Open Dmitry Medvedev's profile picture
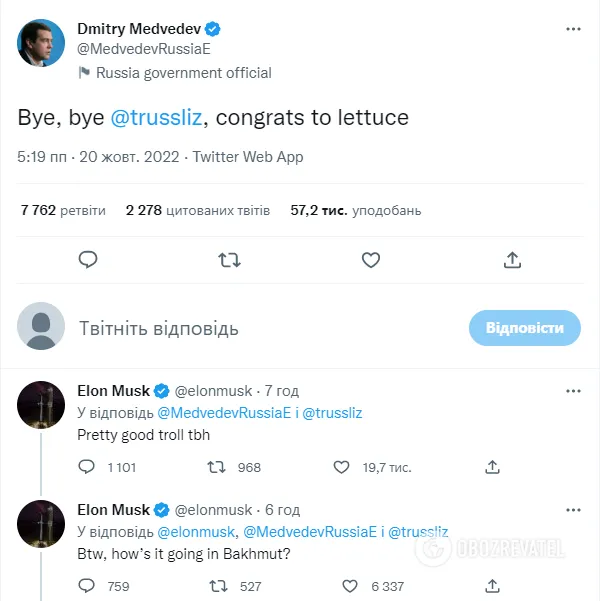The height and width of the screenshot is (601, 600). (x=42, y=40)
